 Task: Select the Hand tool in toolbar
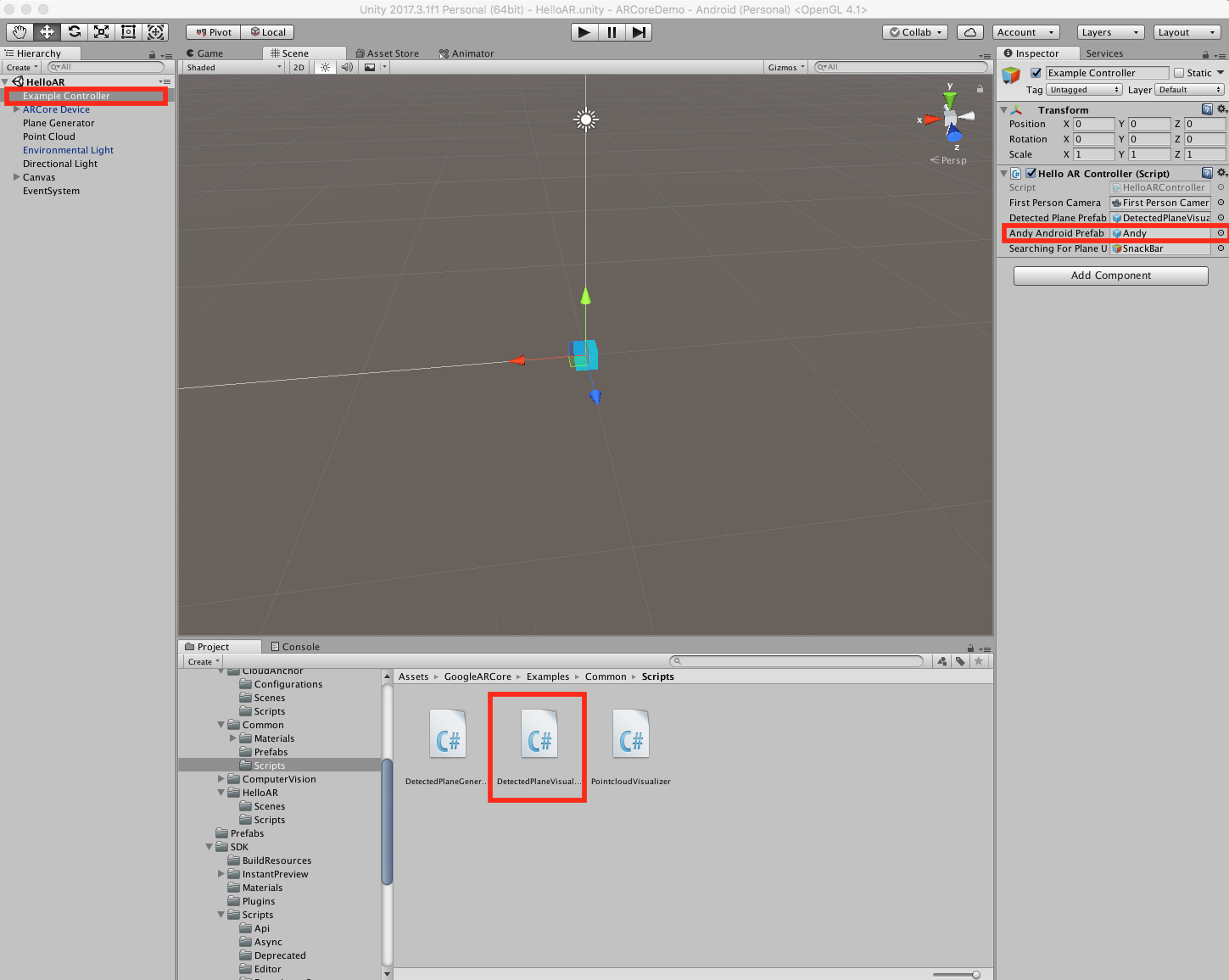click(x=20, y=32)
